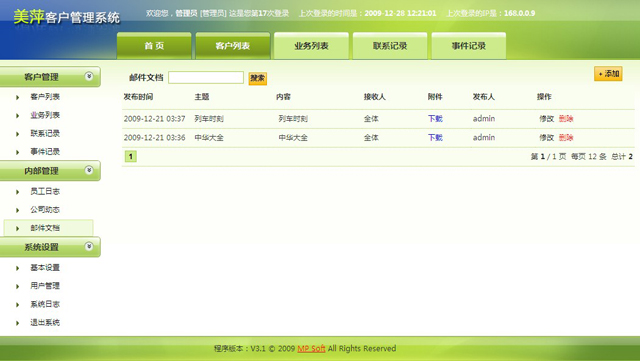Screen dimensions: 640x361
Task: Click arrow icon beside 客户列表 sidebar item
Action: pos(18,97)
